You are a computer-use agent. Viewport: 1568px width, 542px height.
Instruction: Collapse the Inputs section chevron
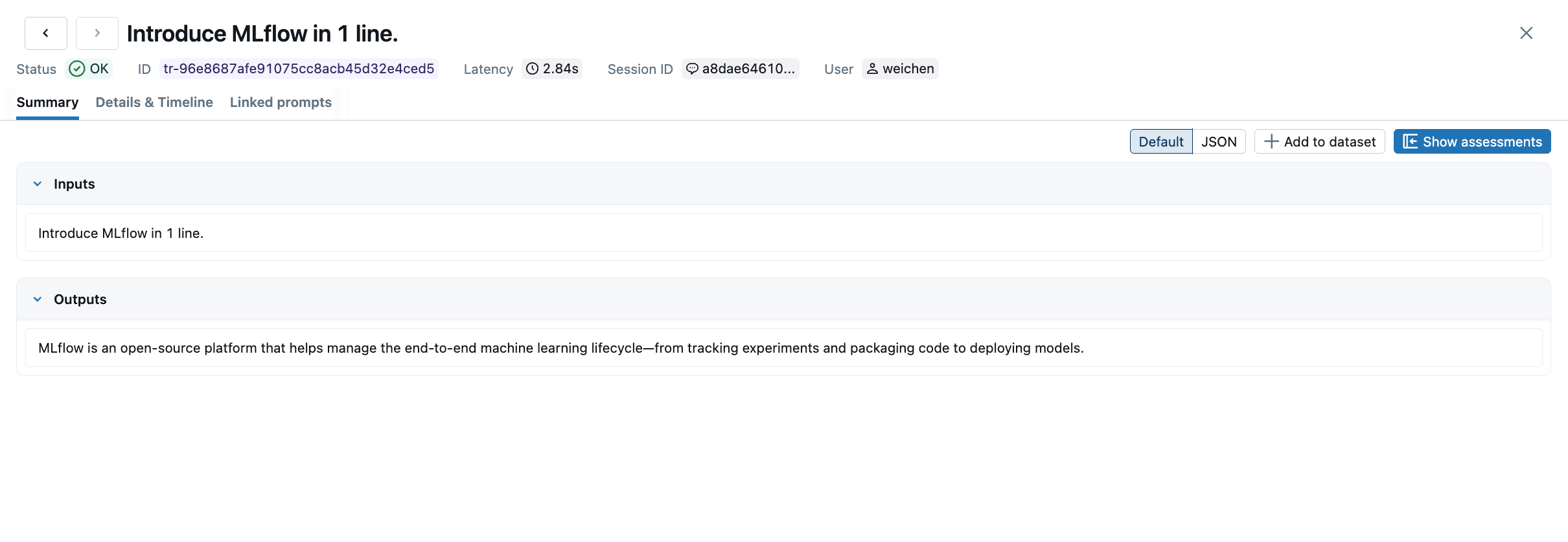[x=38, y=184]
